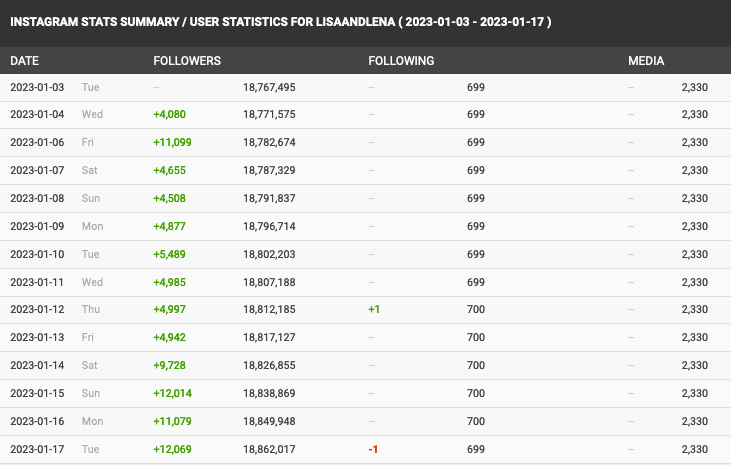This screenshot has height=474, width=731.
Task: Select the date 2023-01-12
Action: (x=37, y=309)
